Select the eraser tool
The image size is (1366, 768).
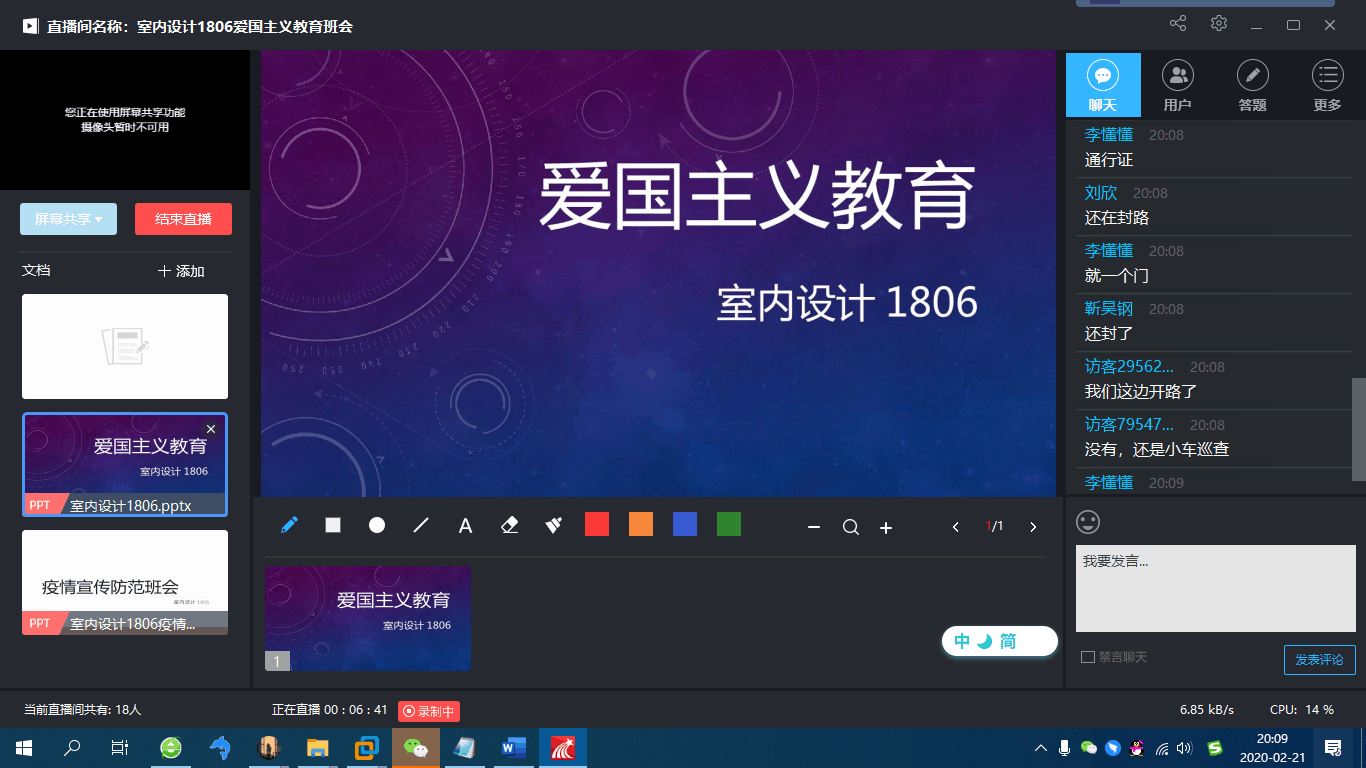[x=509, y=525]
